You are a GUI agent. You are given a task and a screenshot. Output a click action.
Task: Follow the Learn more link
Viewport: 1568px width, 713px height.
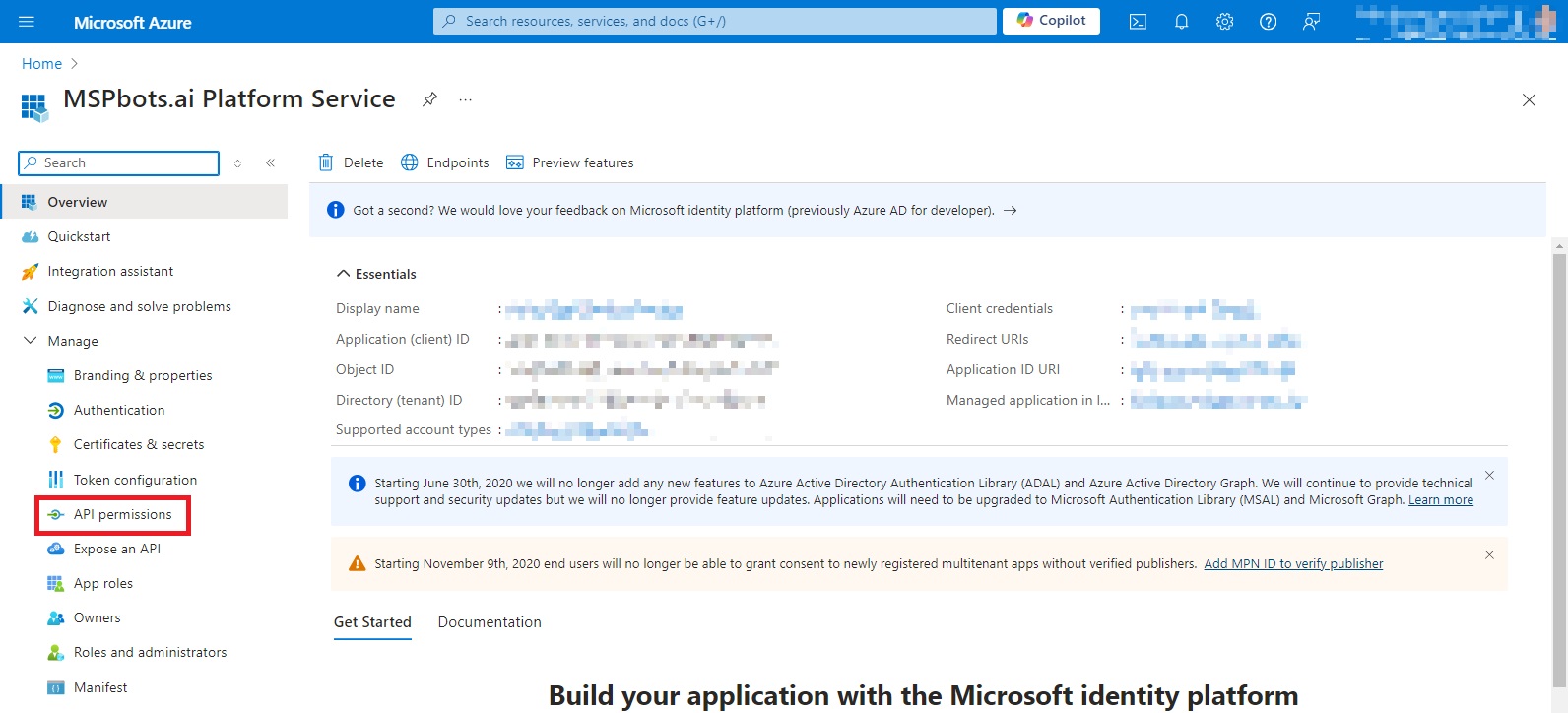pyautogui.click(x=1440, y=500)
